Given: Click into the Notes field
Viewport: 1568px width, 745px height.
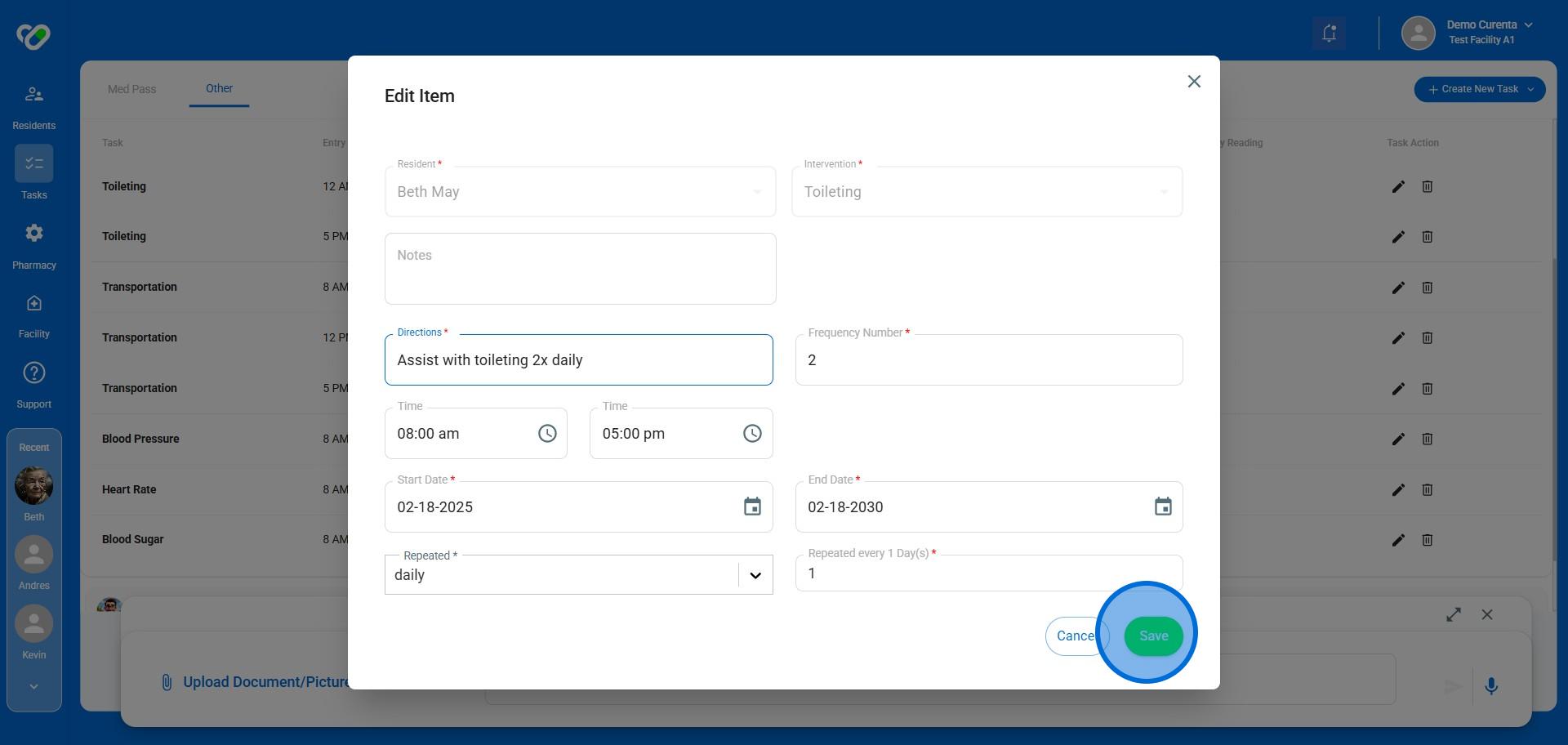Looking at the screenshot, I should point(580,269).
